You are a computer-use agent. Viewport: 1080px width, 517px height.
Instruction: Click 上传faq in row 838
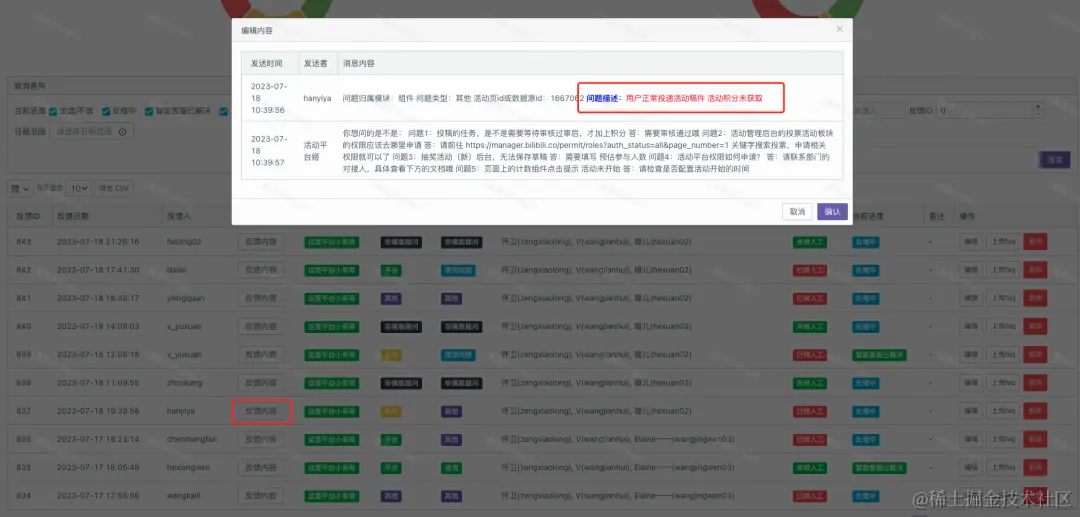pyautogui.click(x=1002, y=383)
